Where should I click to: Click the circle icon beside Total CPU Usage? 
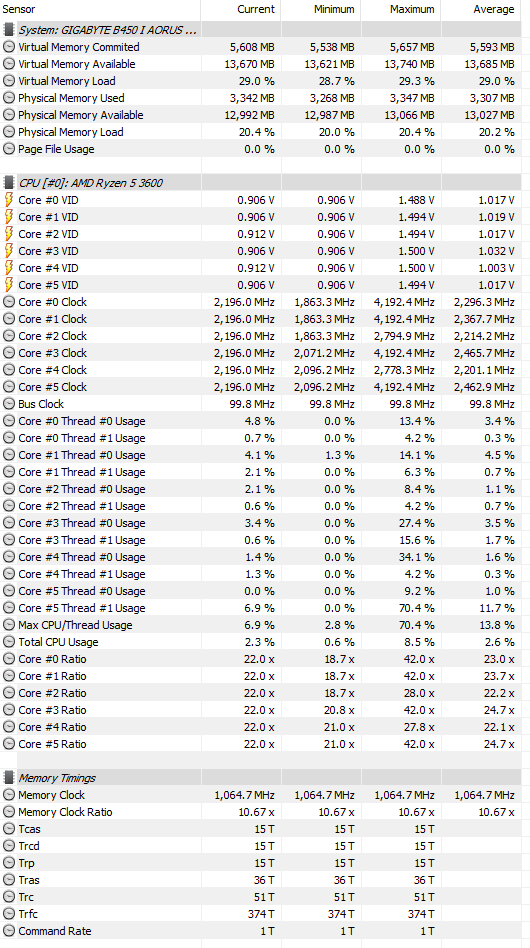(8, 642)
